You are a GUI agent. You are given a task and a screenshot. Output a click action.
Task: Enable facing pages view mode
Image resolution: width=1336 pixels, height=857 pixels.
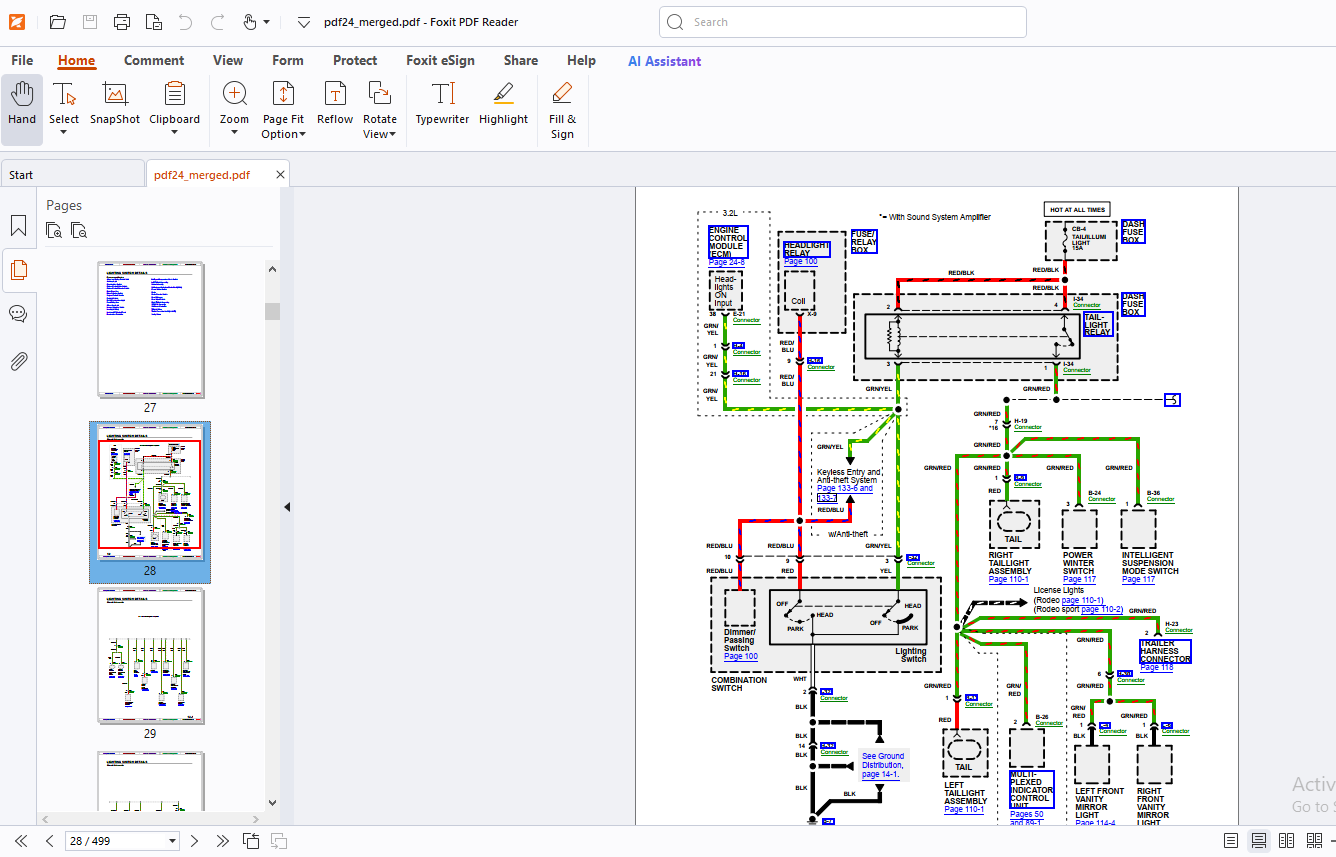coord(1287,841)
